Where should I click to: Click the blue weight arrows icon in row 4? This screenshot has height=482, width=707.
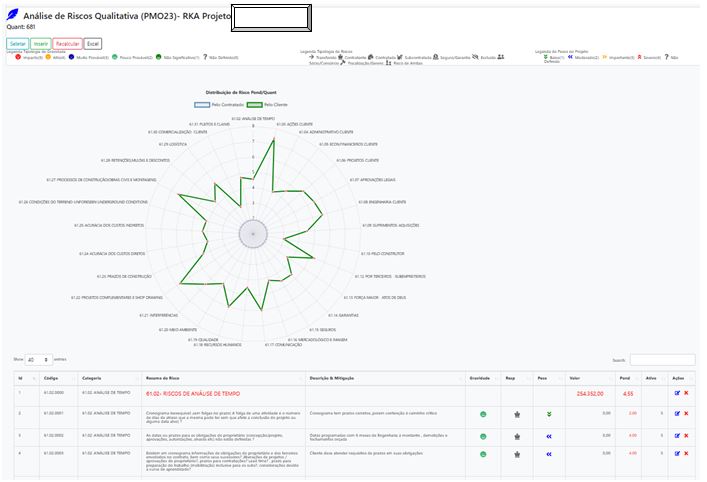click(548, 455)
